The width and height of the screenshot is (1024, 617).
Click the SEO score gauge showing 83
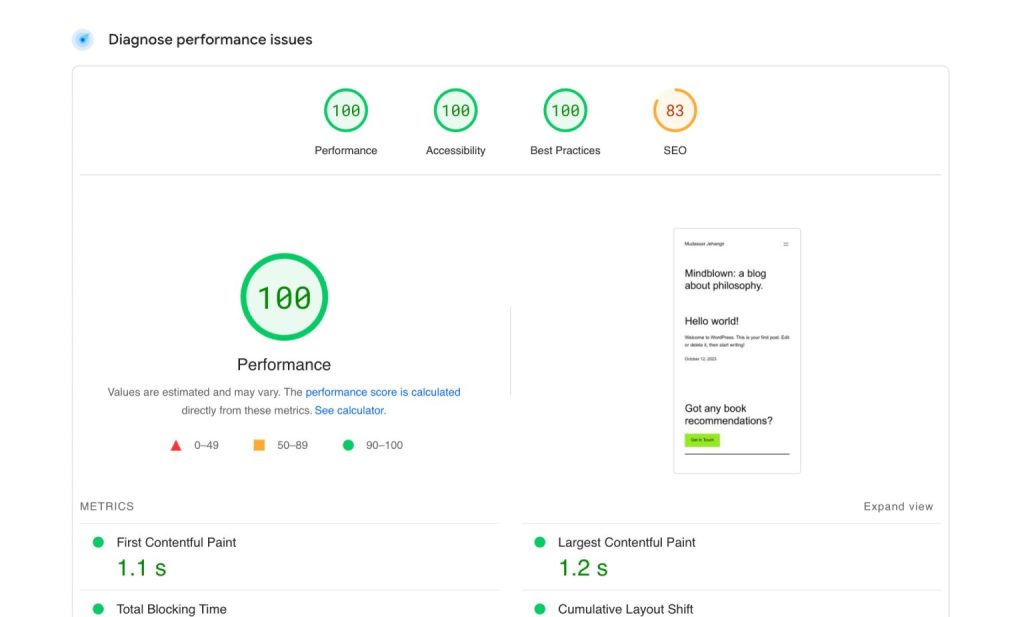click(675, 110)
